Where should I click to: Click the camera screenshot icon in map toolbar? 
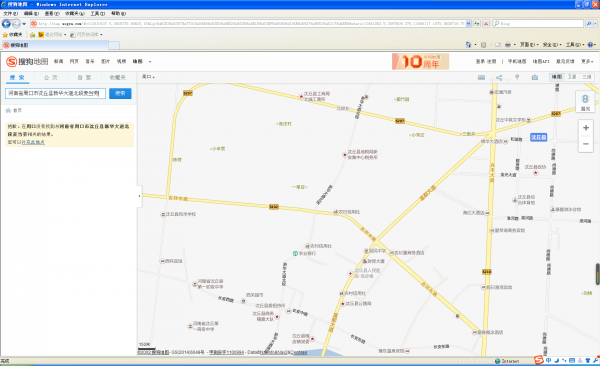[535, 77]
